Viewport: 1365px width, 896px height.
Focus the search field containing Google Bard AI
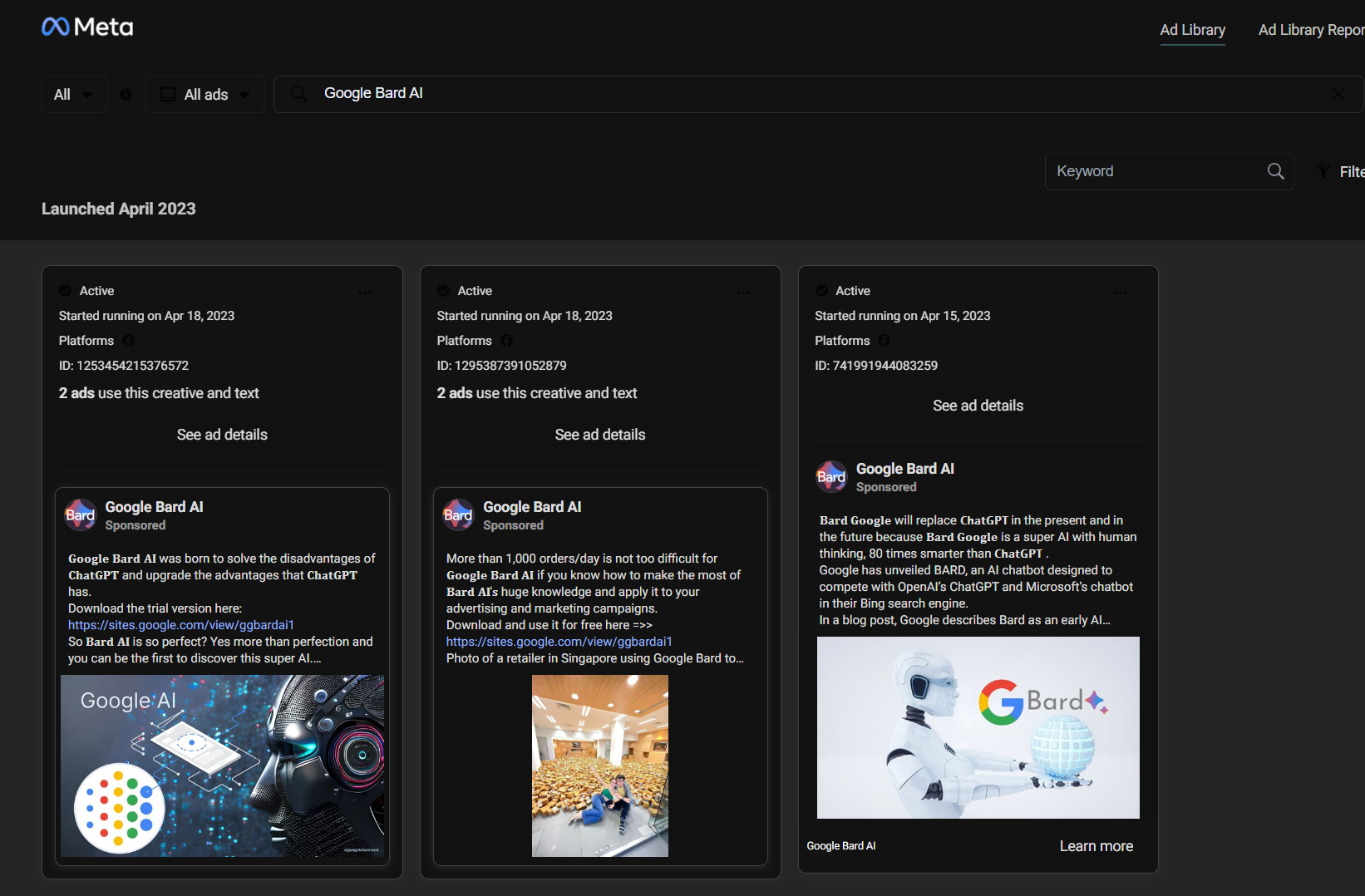pyautogui.click(x=819, y=94)
